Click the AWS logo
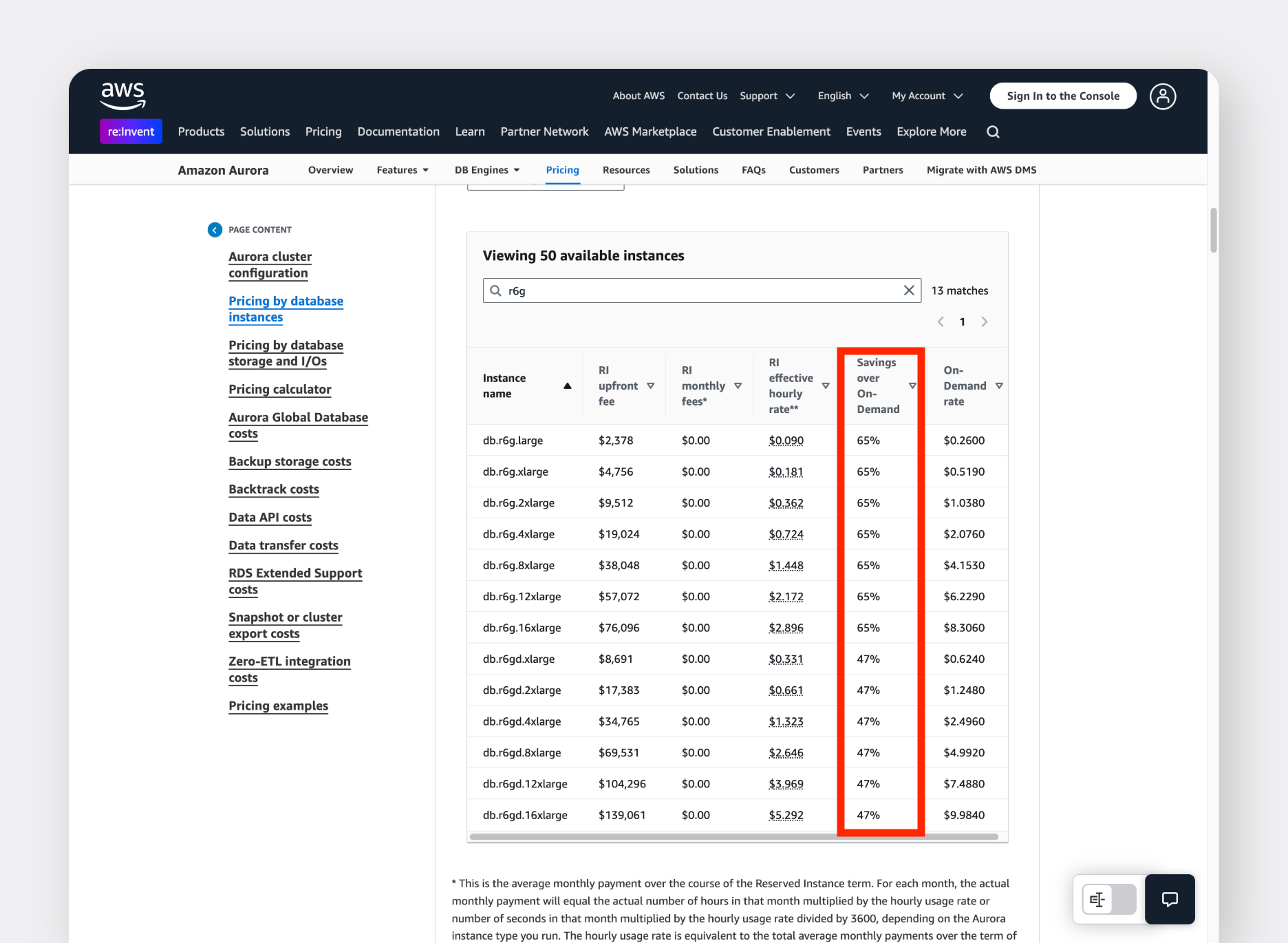 122,96
